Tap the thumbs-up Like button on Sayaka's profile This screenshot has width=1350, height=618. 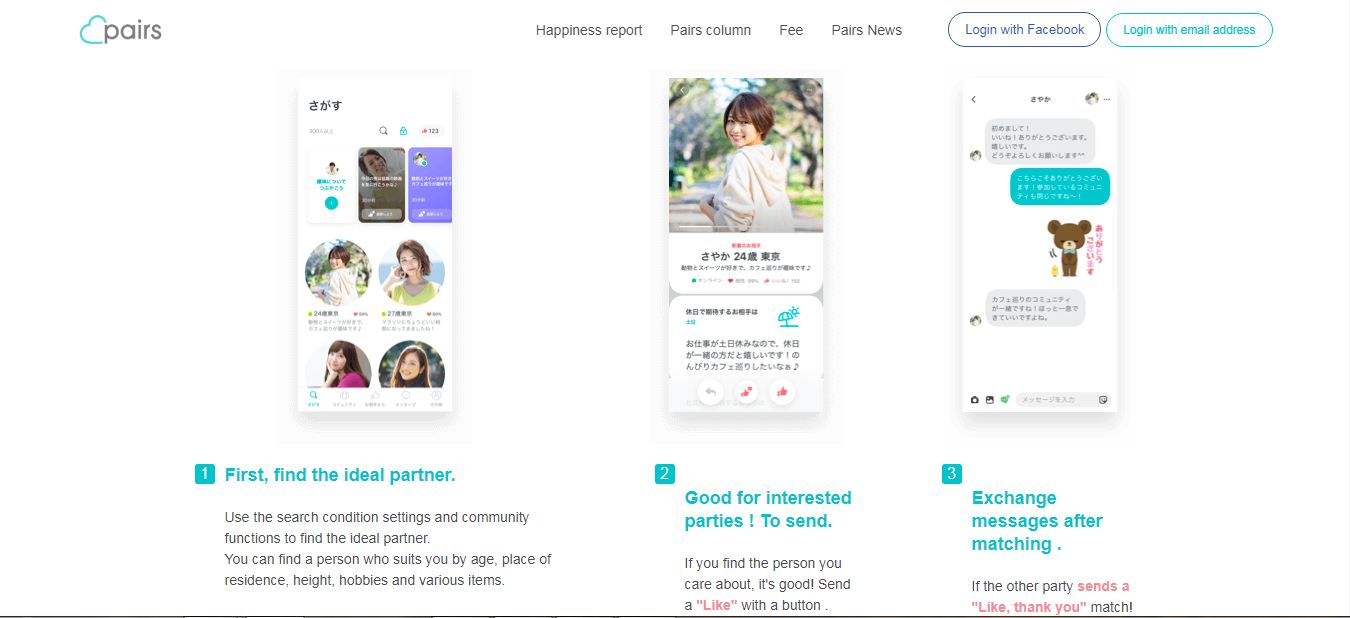pos(782,393)
